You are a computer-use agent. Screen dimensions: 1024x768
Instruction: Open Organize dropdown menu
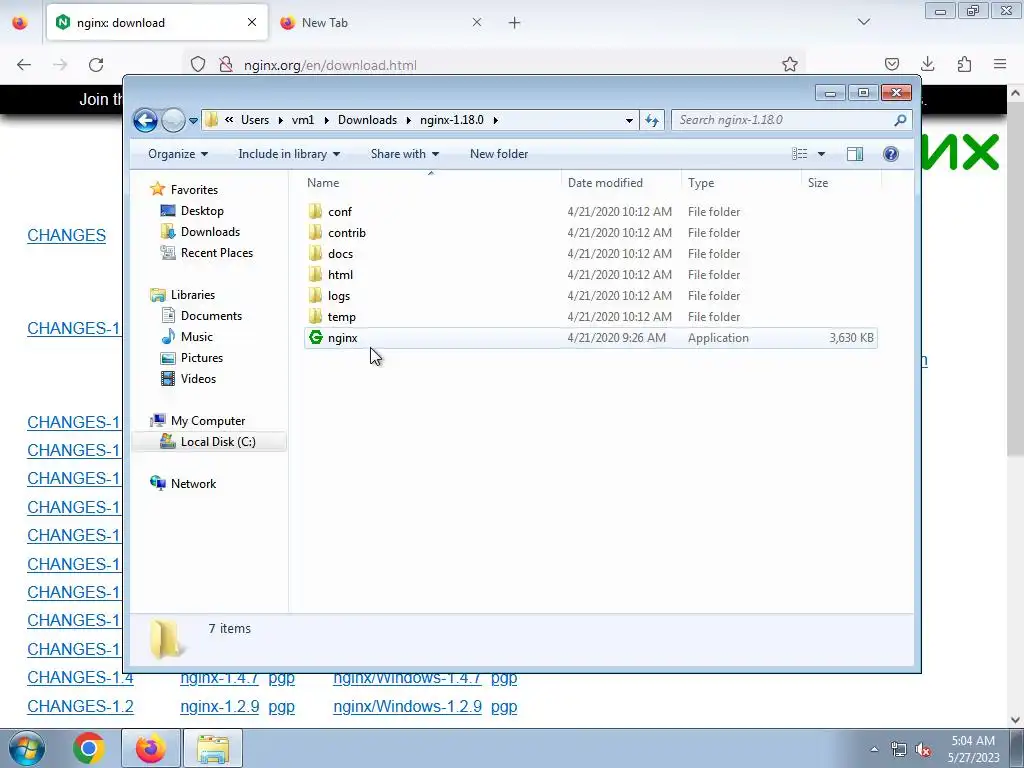coord(178,154)
